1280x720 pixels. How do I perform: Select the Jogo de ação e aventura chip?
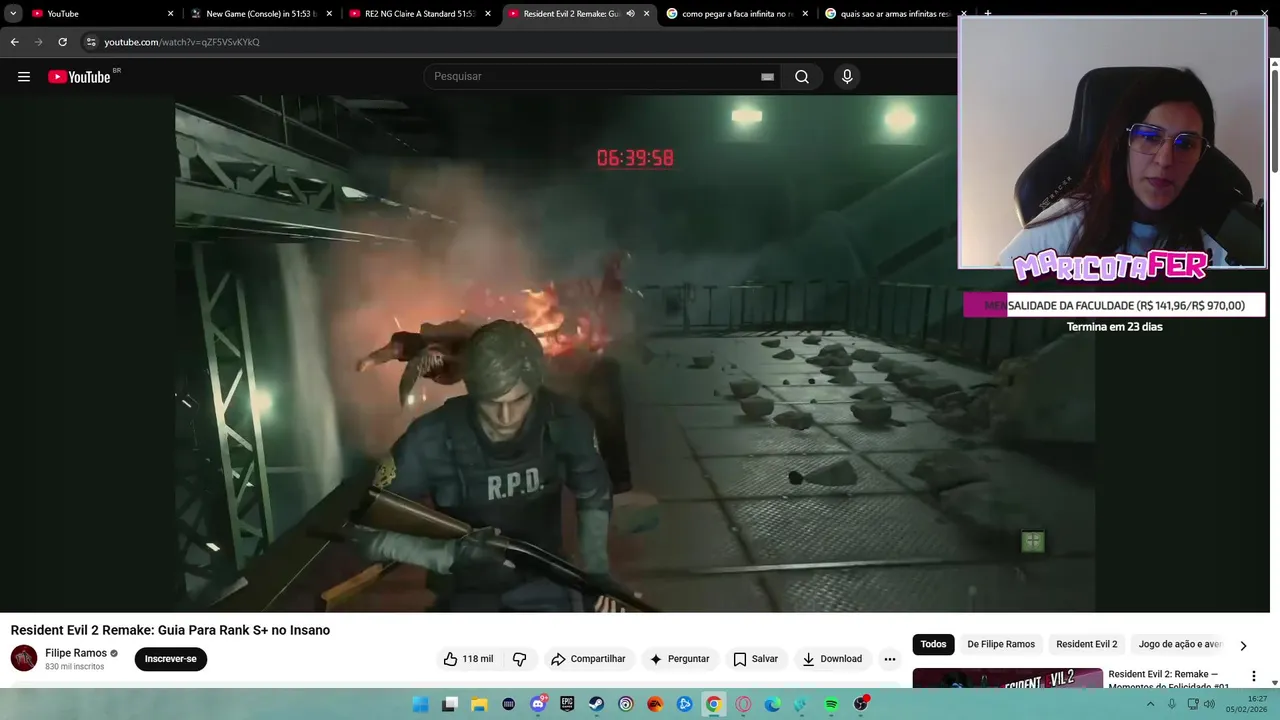coord(1180,644)
